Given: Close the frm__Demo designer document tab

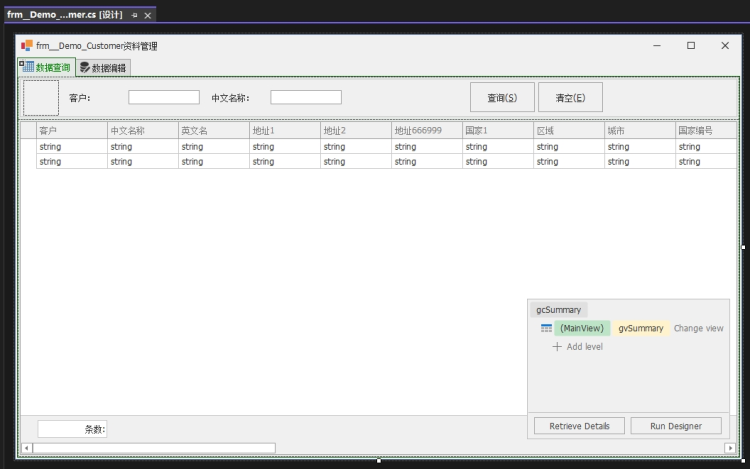Looking at the screenshot, I should [x=148, y=15].
